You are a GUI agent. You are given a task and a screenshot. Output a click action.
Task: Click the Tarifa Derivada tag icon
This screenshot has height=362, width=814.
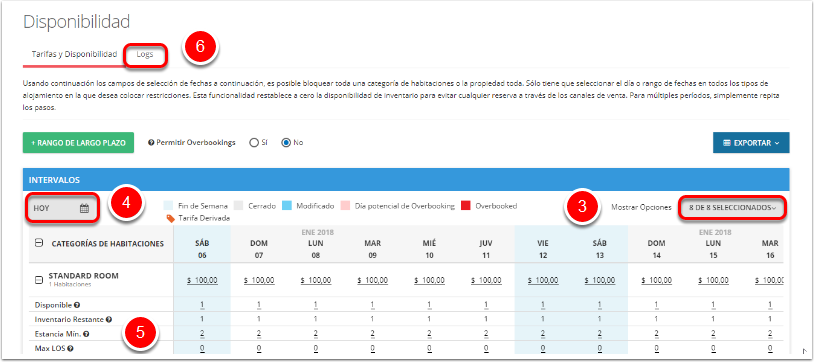[x=171, y=219]
